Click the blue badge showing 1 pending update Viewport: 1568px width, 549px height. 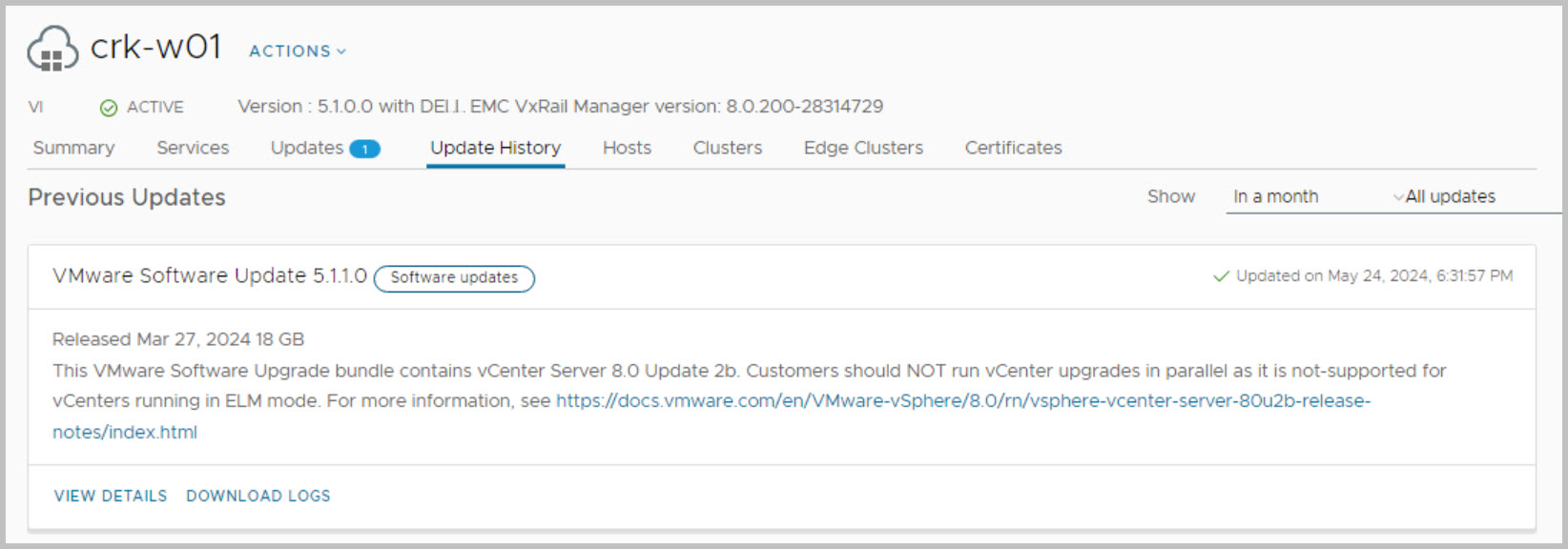(364, 149)
